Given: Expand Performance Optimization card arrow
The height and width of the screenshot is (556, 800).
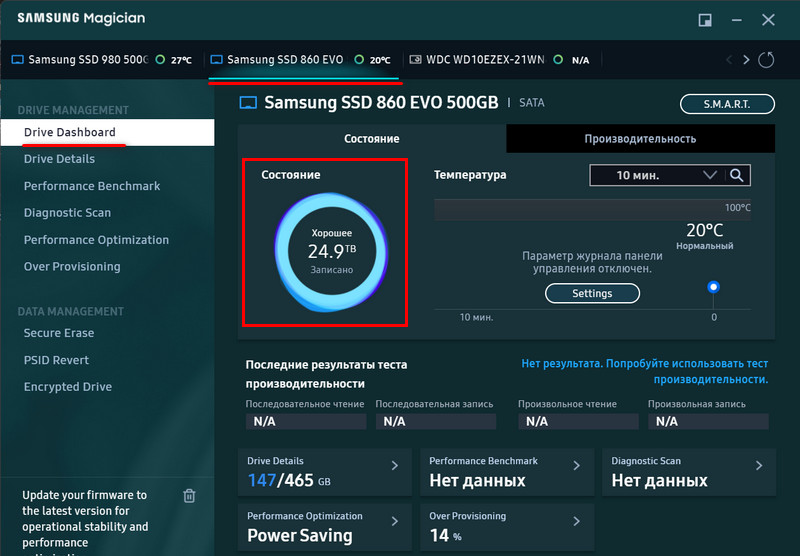Looking at the screenshot, I should click(x=395, y=521).
